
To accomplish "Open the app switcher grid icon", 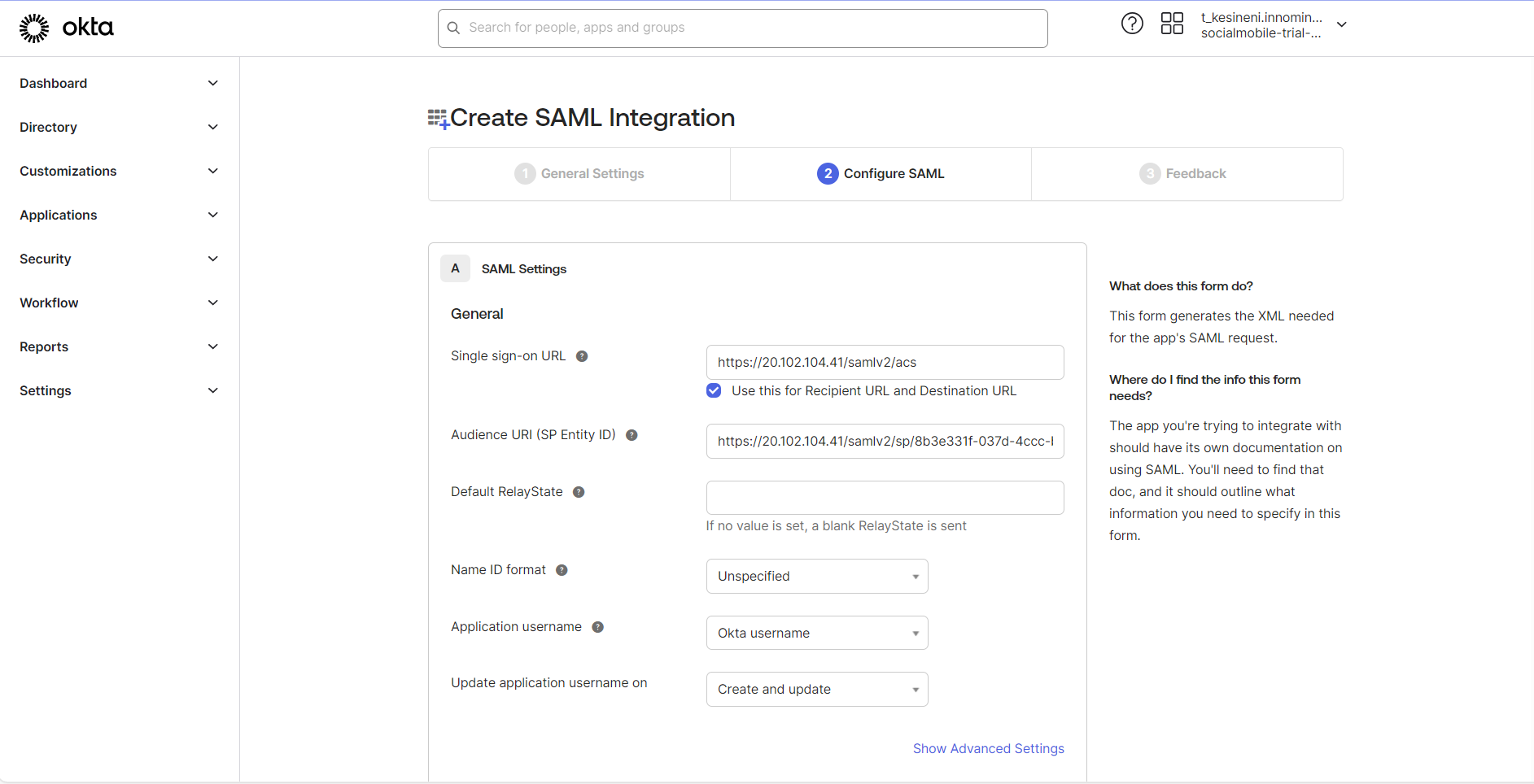I will (1171, 24).
